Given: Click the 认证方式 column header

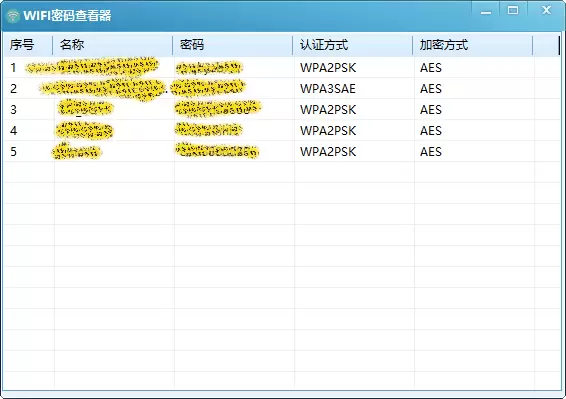Looking at the screenshot, I should tap(353, 45).
